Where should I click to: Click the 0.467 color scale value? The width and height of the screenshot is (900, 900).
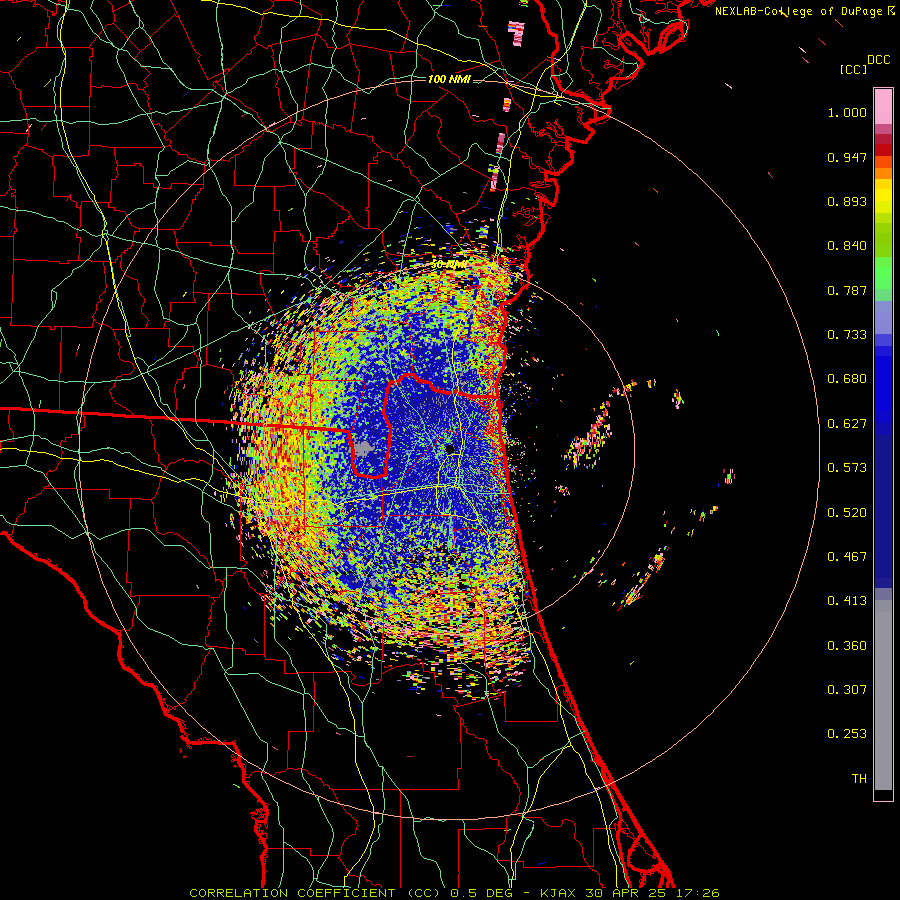847,557
